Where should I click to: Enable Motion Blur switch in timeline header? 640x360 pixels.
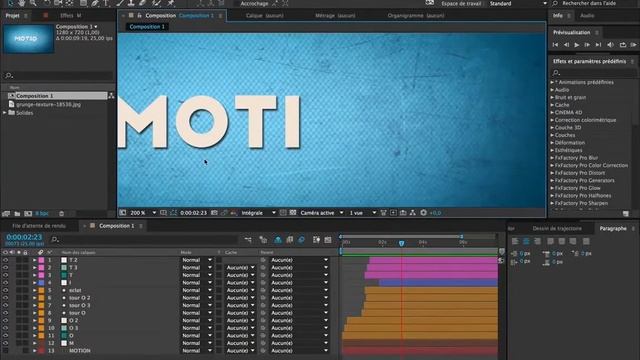coord(302,240)
